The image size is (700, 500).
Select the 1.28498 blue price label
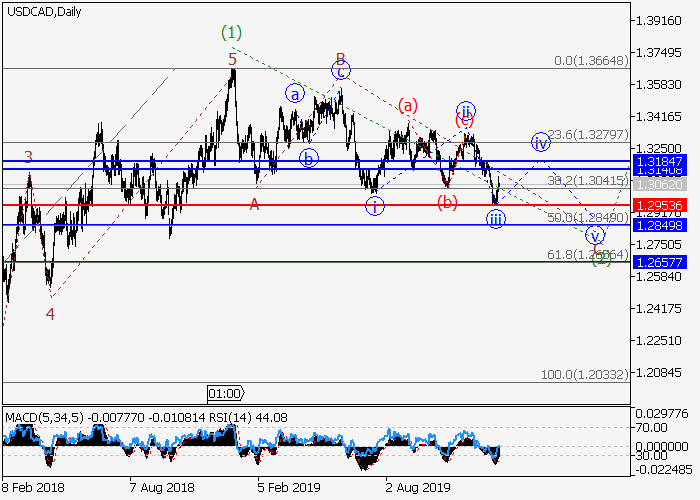[659, 225]
